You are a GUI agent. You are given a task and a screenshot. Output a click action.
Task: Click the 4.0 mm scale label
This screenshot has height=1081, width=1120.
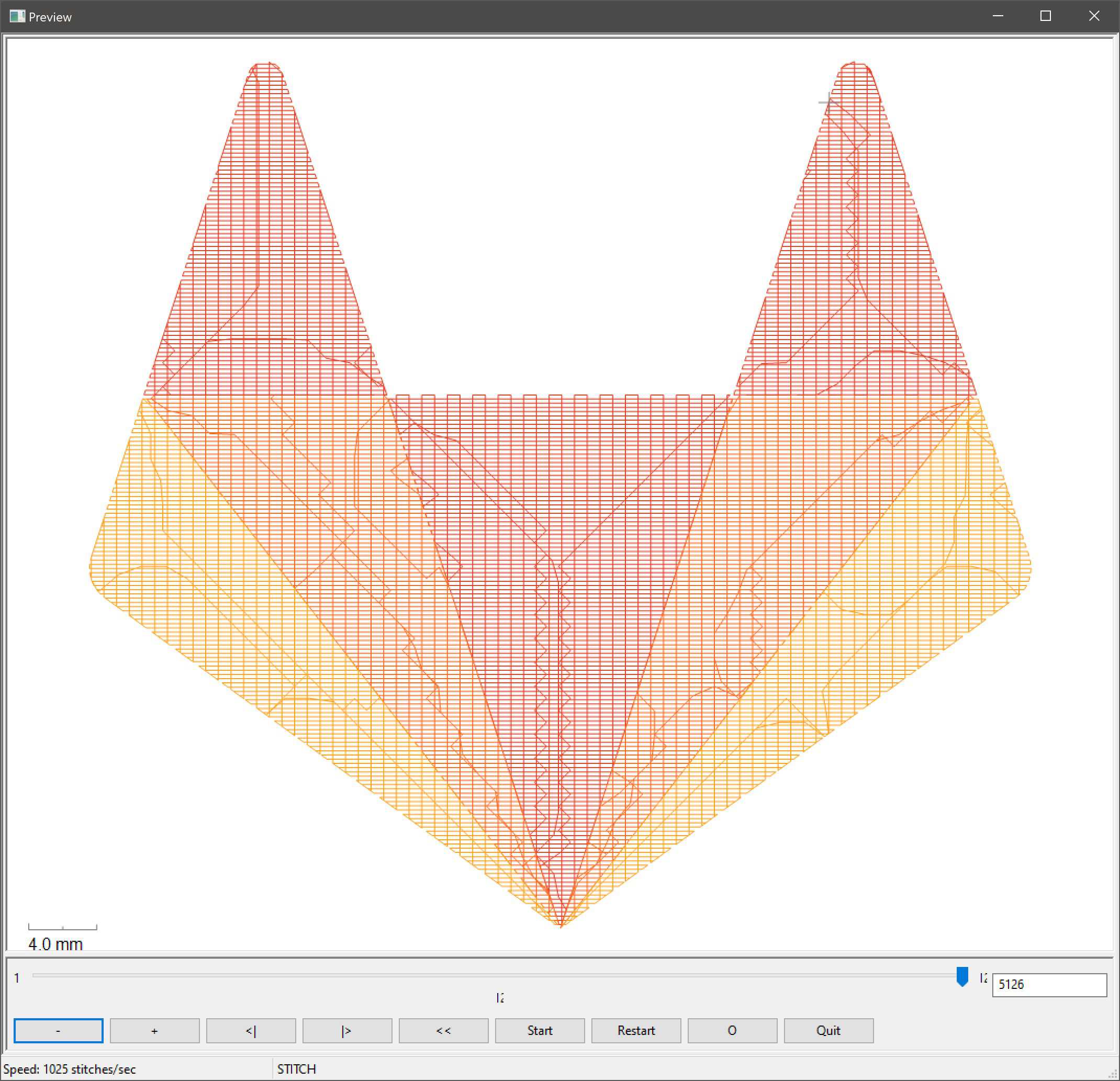(x=55, y=944)
